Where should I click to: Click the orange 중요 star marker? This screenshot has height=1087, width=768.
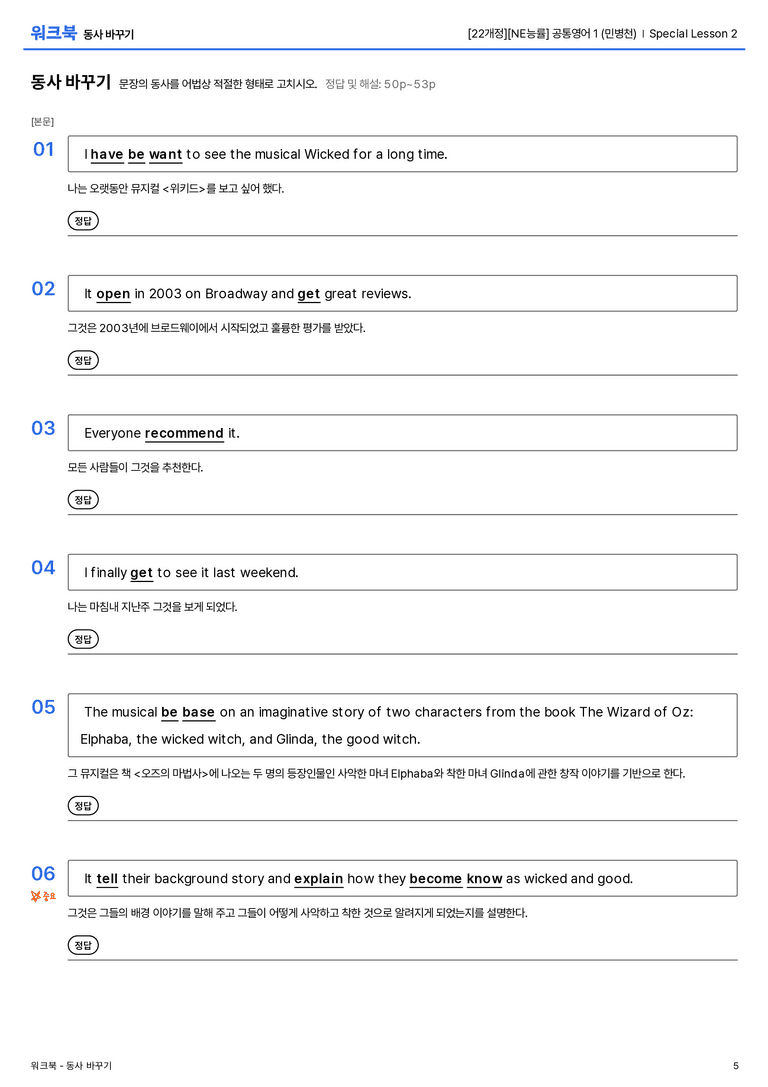43,896
